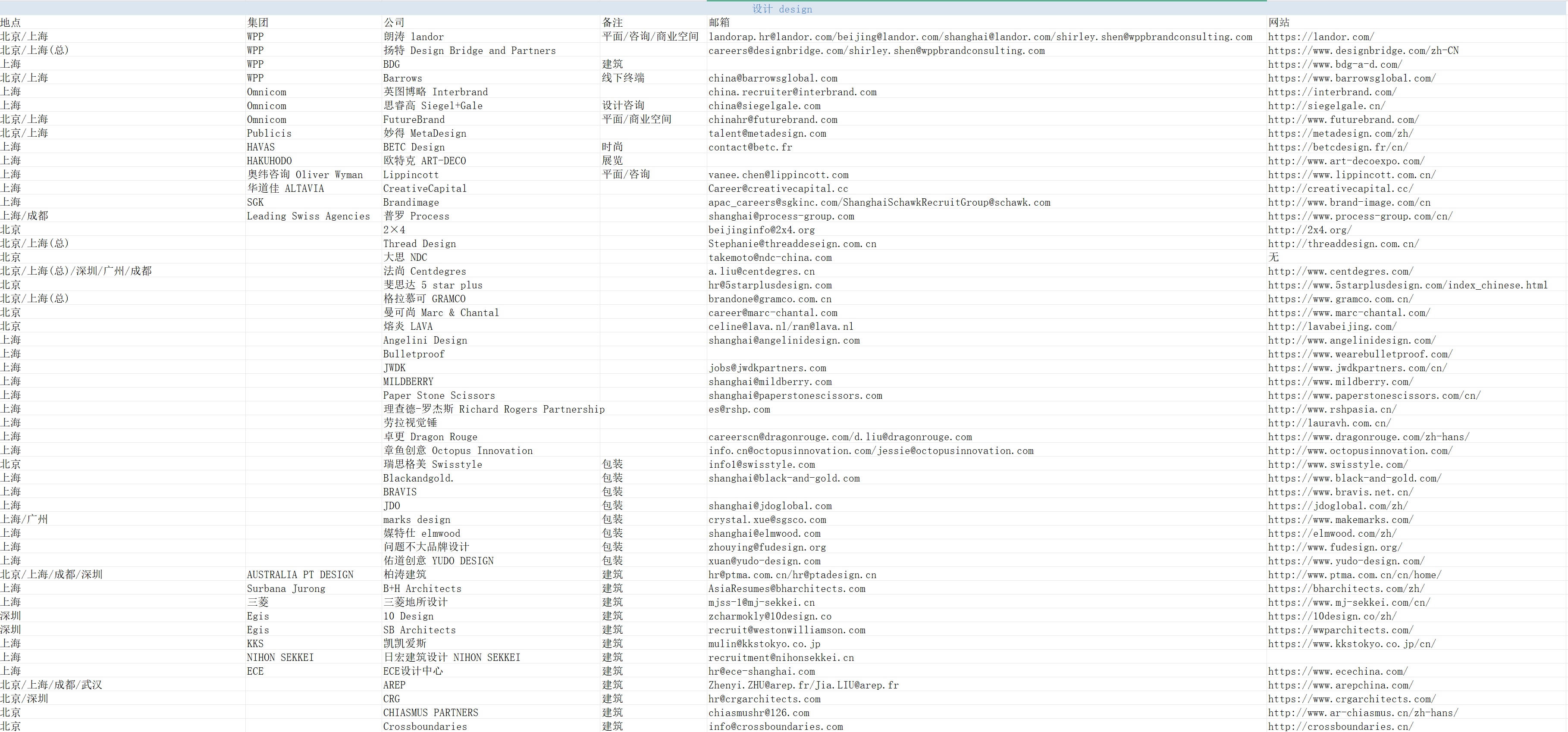Select the 奥纬咨询 Oliver Wyman cell
The width and height of the screenshot is (1568, 732).
tap(304, 175)
